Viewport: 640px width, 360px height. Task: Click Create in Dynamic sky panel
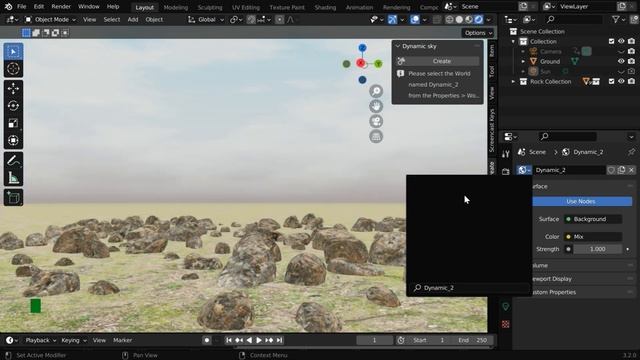coord(442,61)
